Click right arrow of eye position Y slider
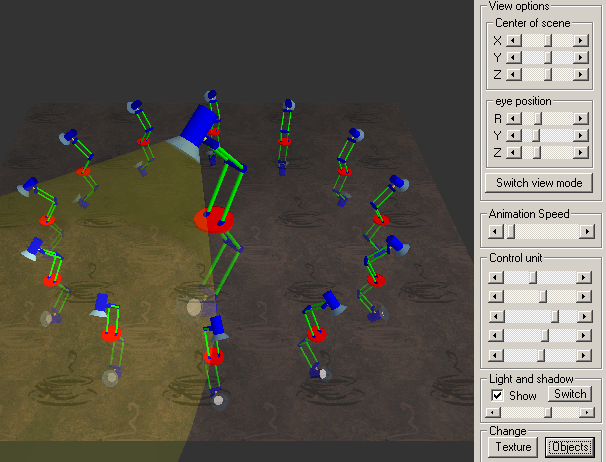Screen dimensions: 606x462 (x=580, y=135)
